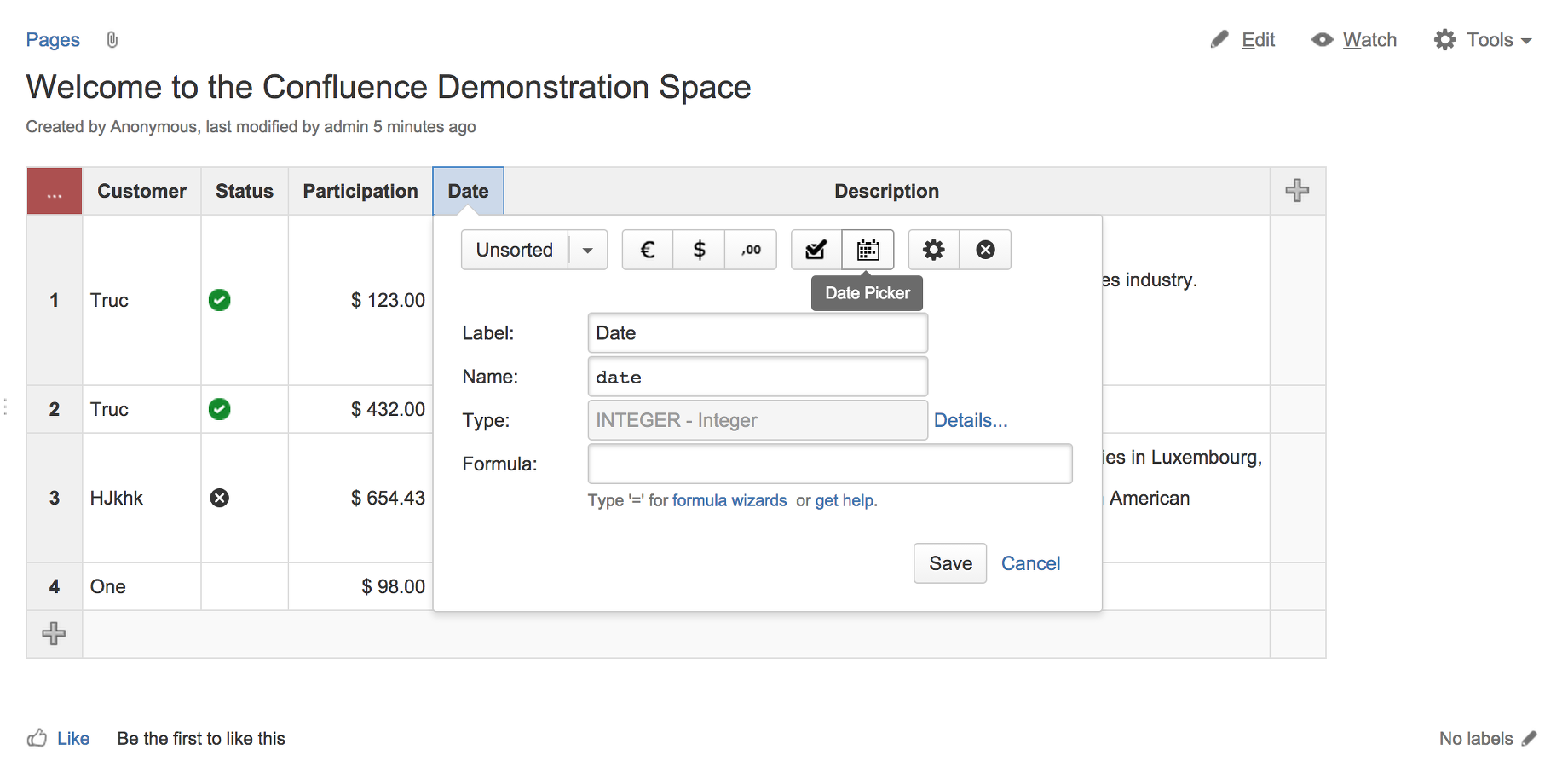Toggle the green status check in row 1
The height and width of the screenshot is (767, 1568).
(220, 300)
